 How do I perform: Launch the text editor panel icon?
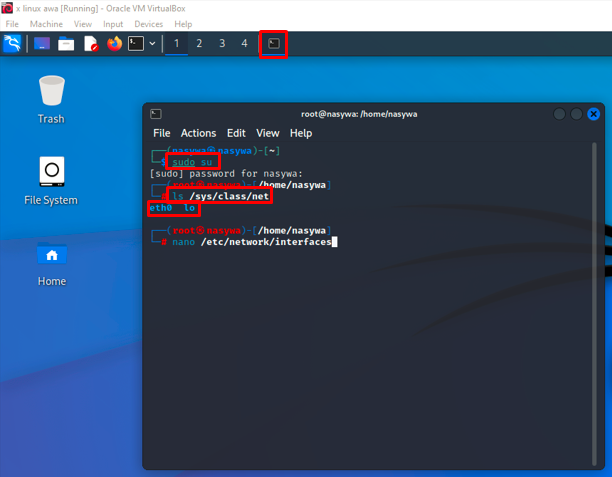91,43
